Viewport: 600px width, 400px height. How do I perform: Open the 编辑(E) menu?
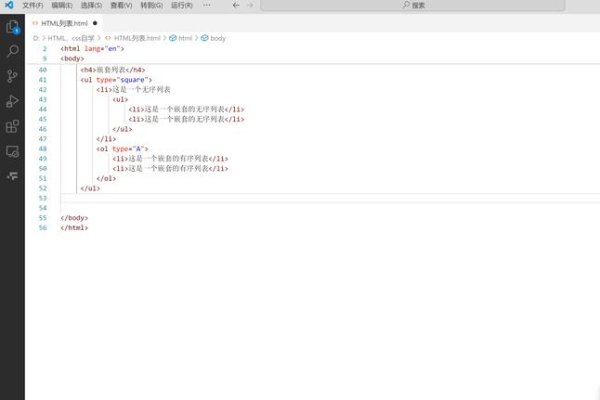click(62, 5)
